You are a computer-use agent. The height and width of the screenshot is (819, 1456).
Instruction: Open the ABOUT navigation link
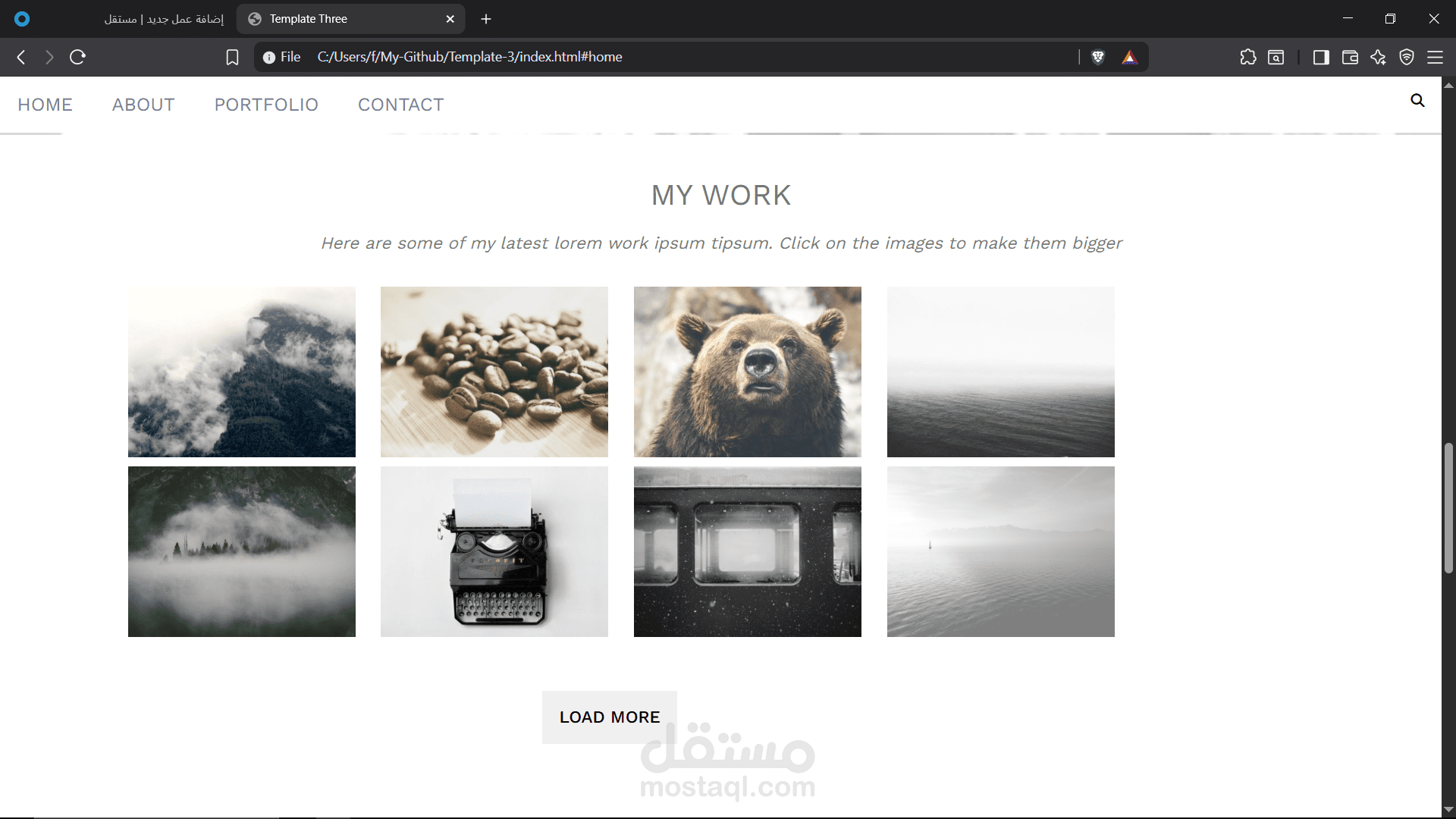pyautogui.click(x=143, y=105)
